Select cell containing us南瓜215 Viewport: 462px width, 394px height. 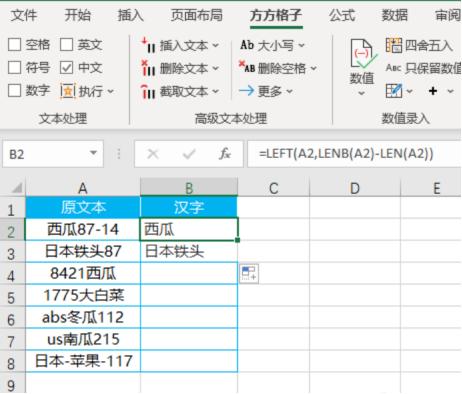[x=83, y=339]
